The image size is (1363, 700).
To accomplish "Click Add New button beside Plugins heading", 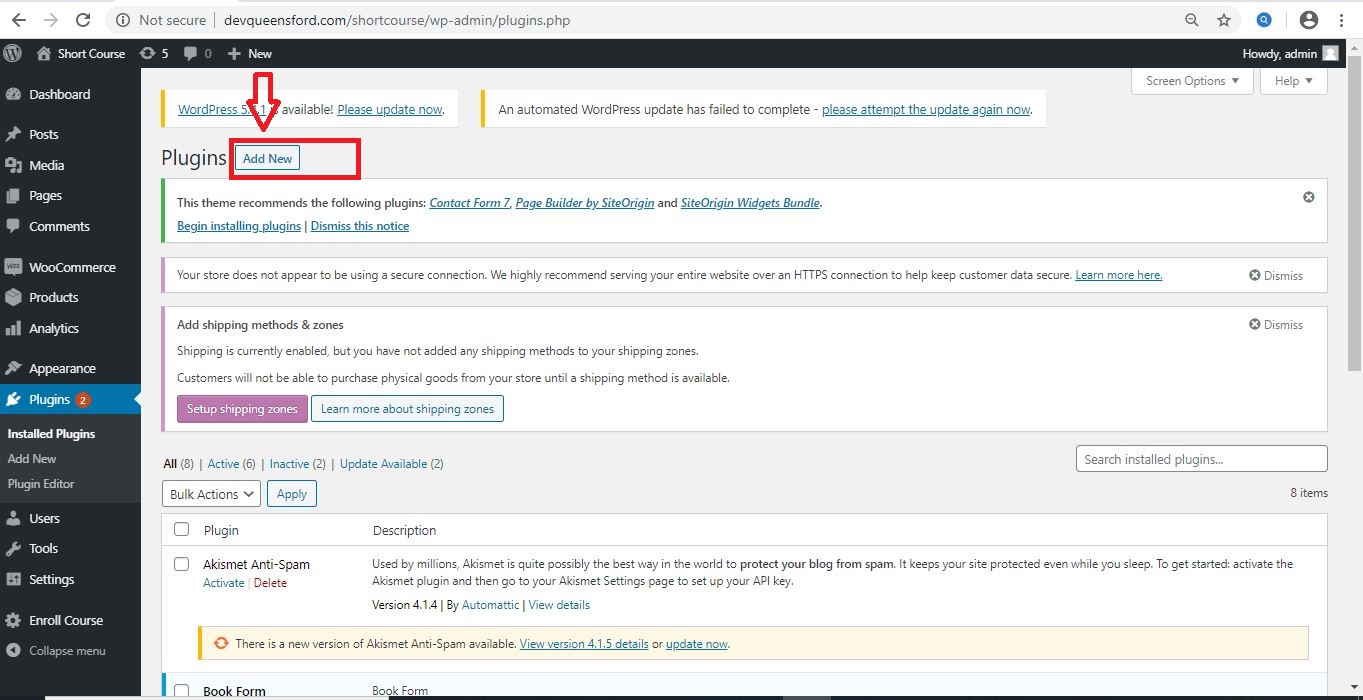I will coord(268,158).
